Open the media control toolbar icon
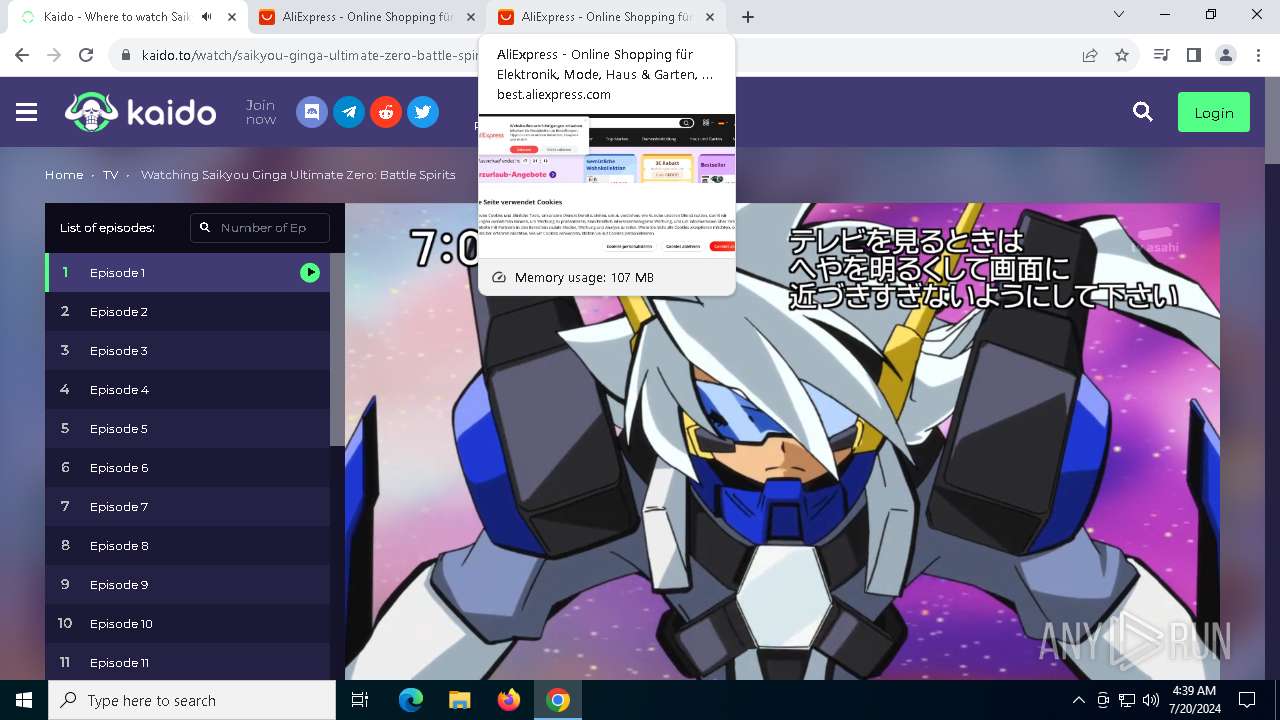The width and height of the screenshot is (1280, 720). (1161, 55)
